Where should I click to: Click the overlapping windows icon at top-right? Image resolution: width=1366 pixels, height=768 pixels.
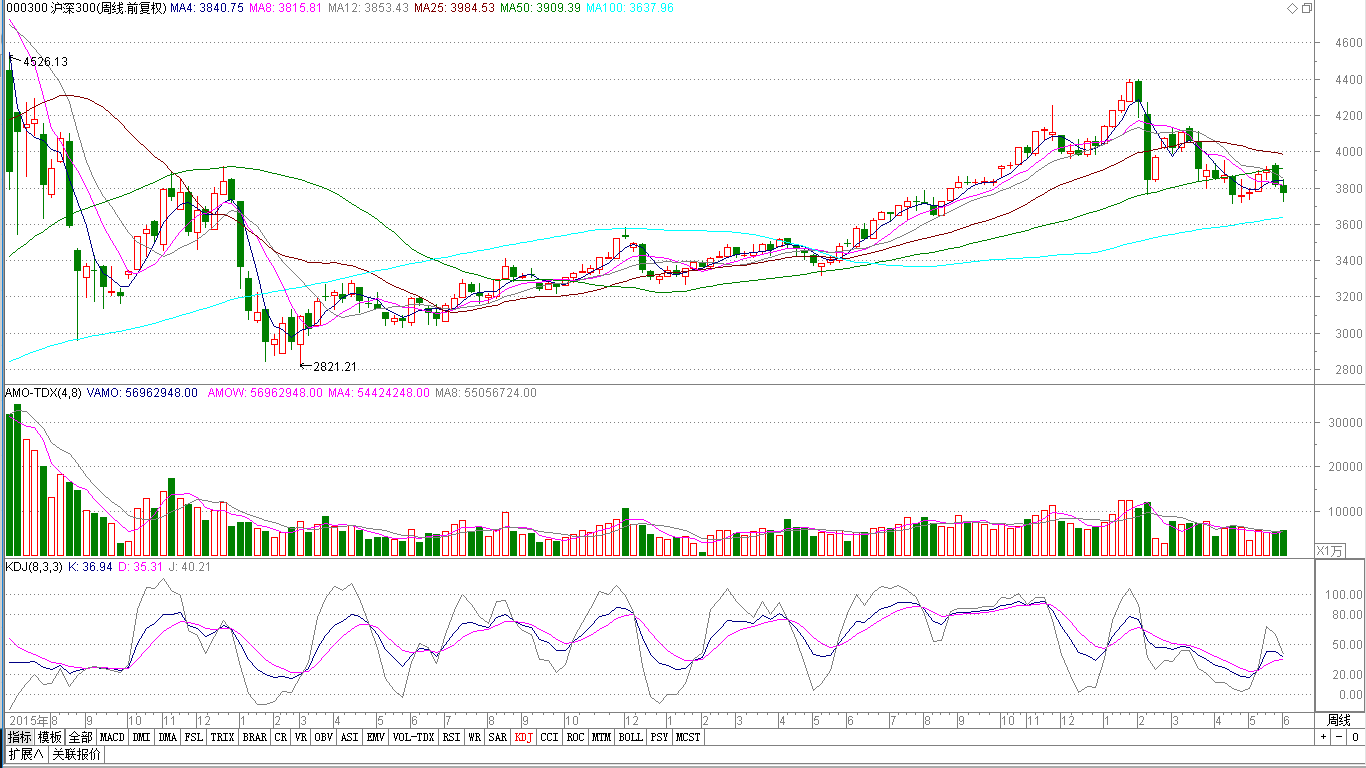tap(1307, 8)
